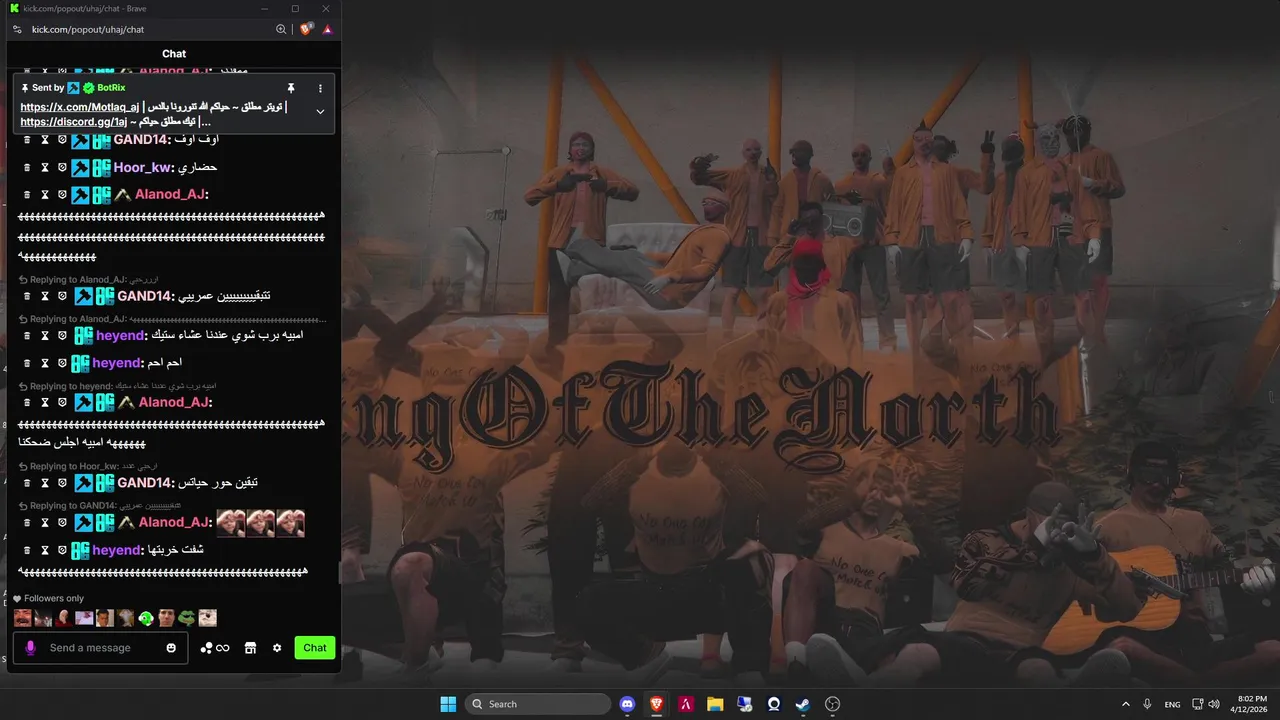Image resolution: width=1280 pixels, height=720 pixels.
Task: Send message with green Chat button
Action: pyautogui.click(x=315, y=648)
